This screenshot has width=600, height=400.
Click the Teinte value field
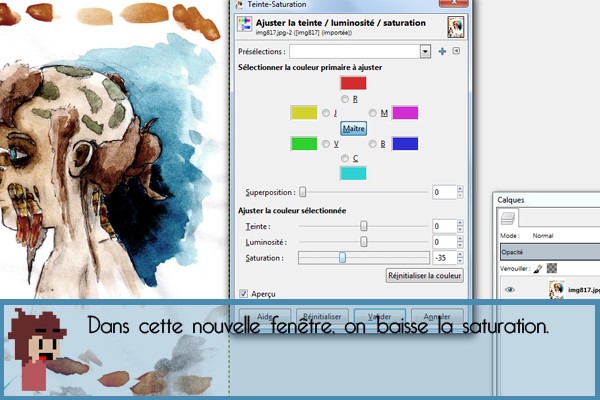pos(444,226)
